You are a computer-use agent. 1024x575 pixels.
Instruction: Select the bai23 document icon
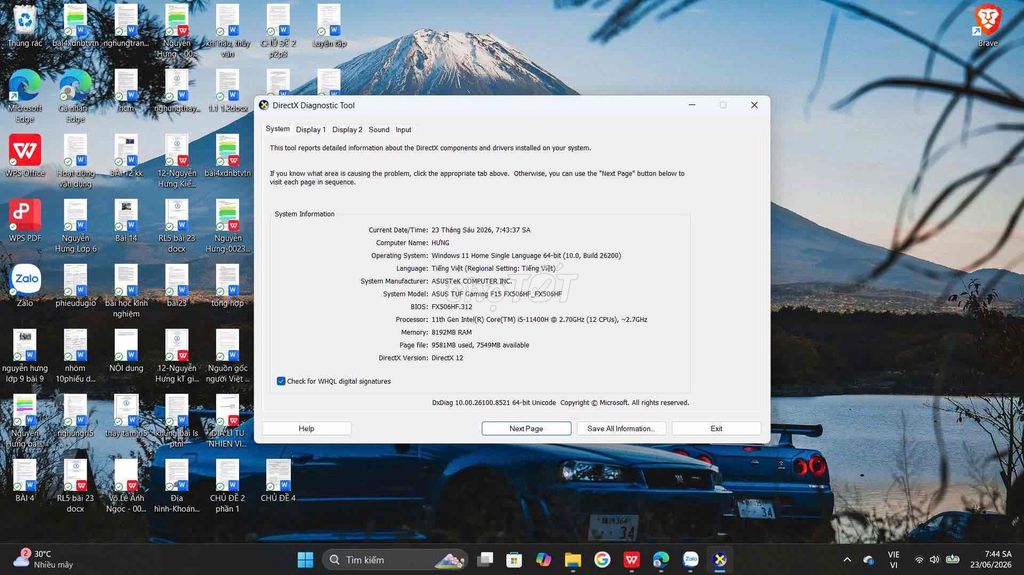[176, 286]
